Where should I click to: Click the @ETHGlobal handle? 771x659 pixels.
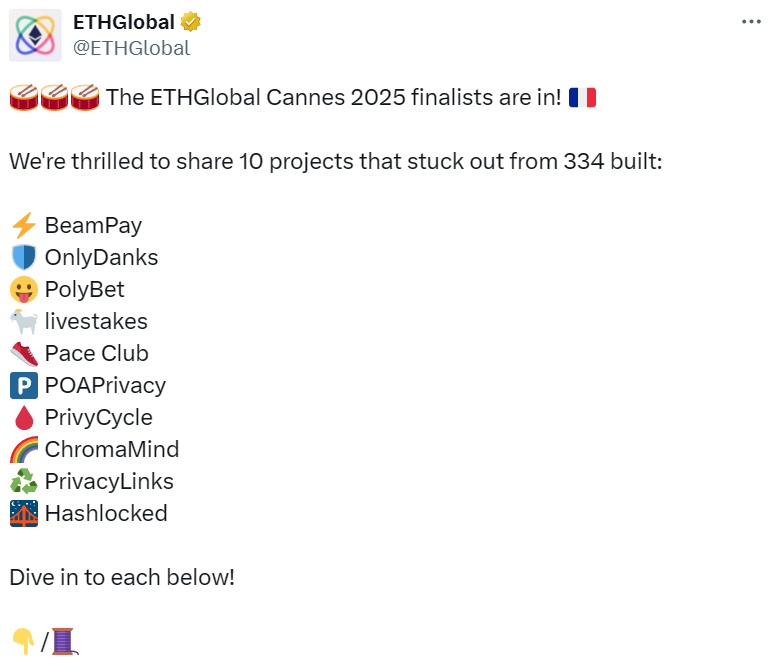pos(131,47)
